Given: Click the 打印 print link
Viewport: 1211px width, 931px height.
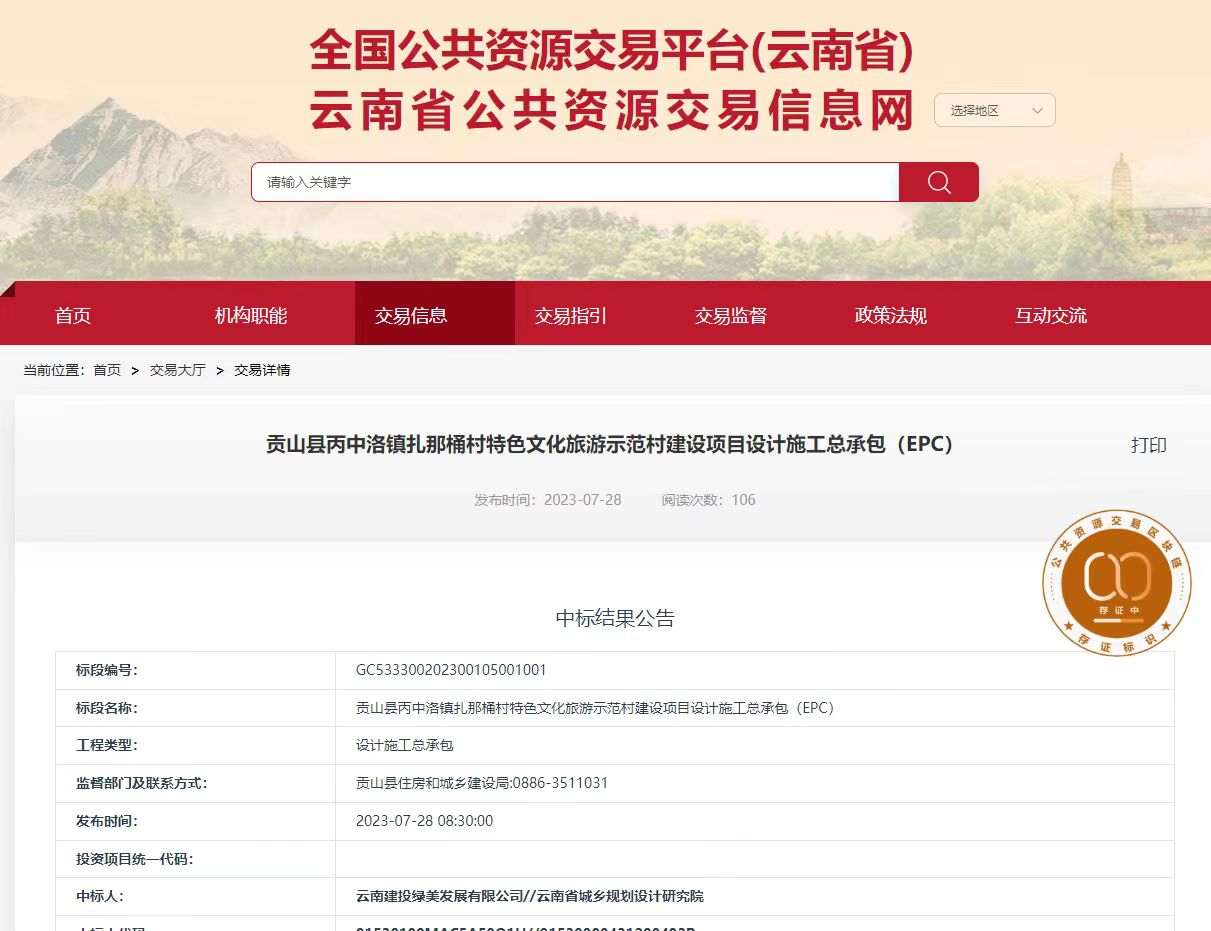Looking at the screenshot, I should click(1148, 446).
